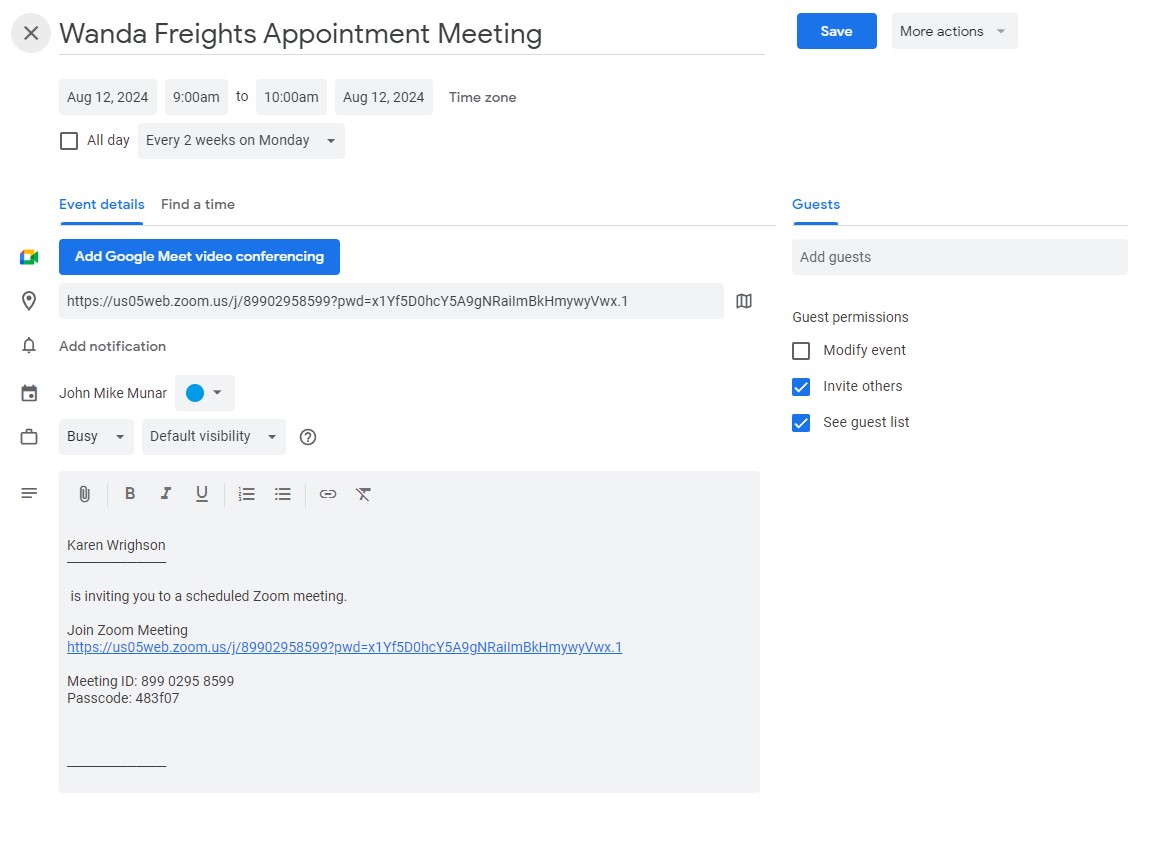Click the attach file paperclip icon
1167x857 pixels.
[x=85, y=494]
